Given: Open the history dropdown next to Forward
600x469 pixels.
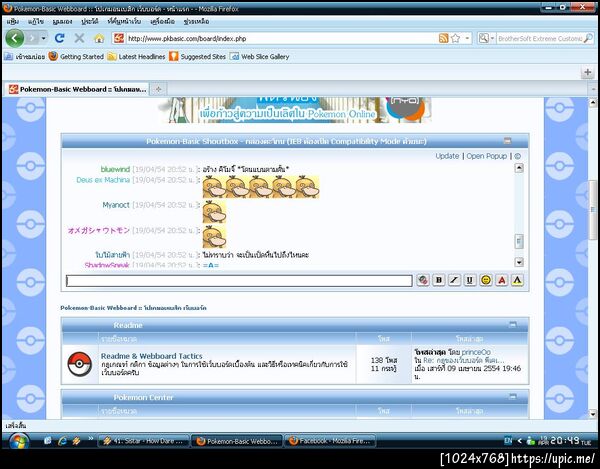Looking at the screenshot, I should click(x=43, y=38).
